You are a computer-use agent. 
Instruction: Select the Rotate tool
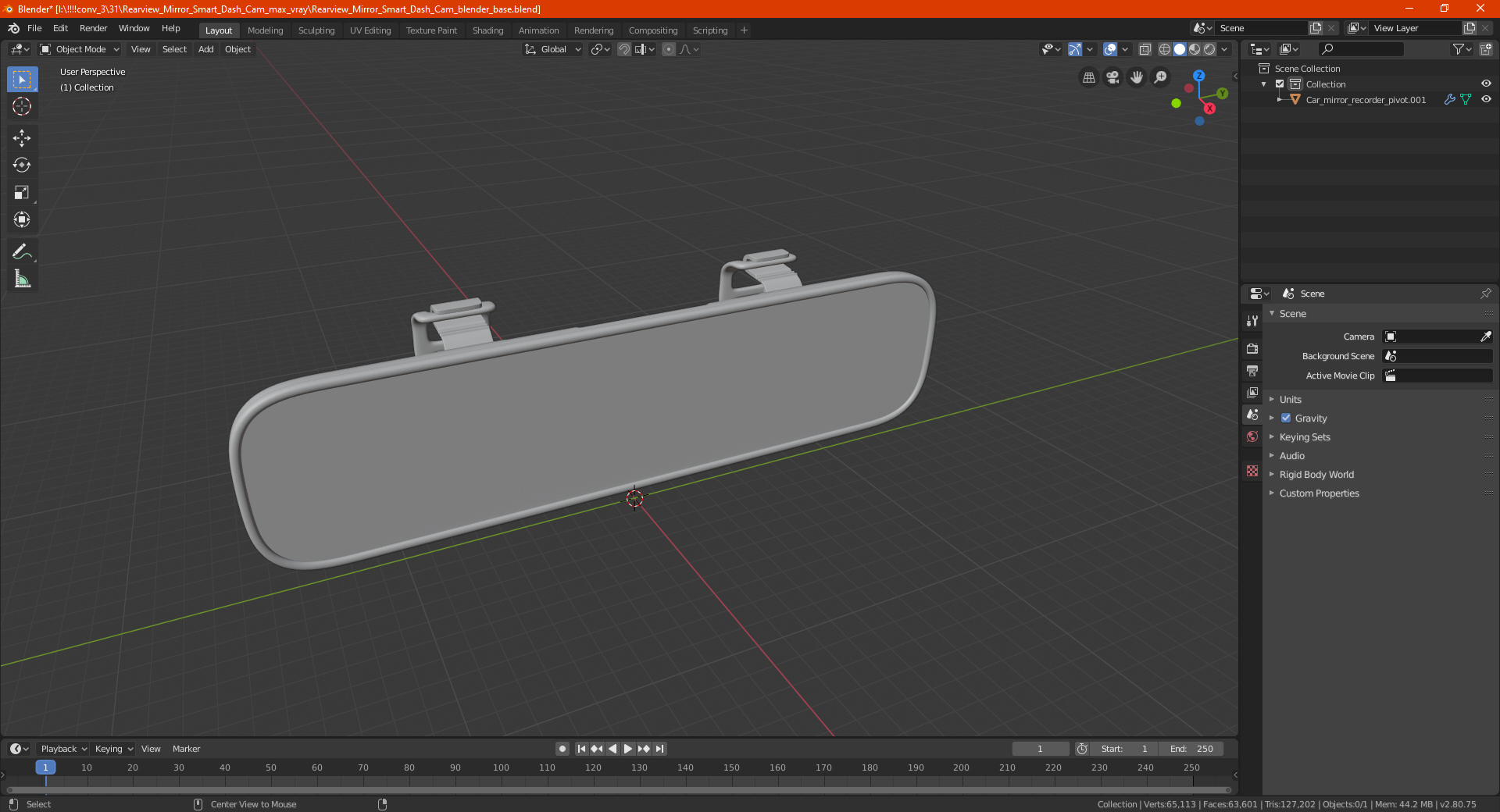coord(22,166)
